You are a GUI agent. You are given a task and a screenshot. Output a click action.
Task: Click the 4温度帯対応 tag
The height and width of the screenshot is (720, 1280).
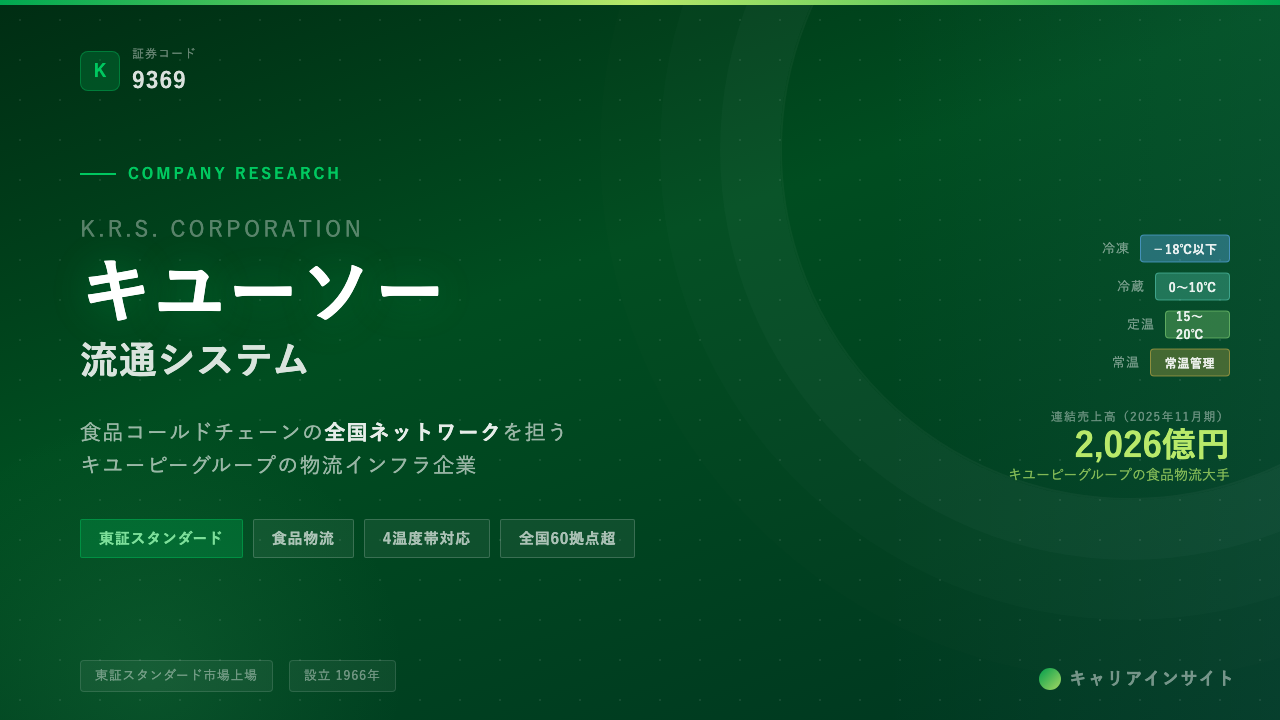click(427, 538)
